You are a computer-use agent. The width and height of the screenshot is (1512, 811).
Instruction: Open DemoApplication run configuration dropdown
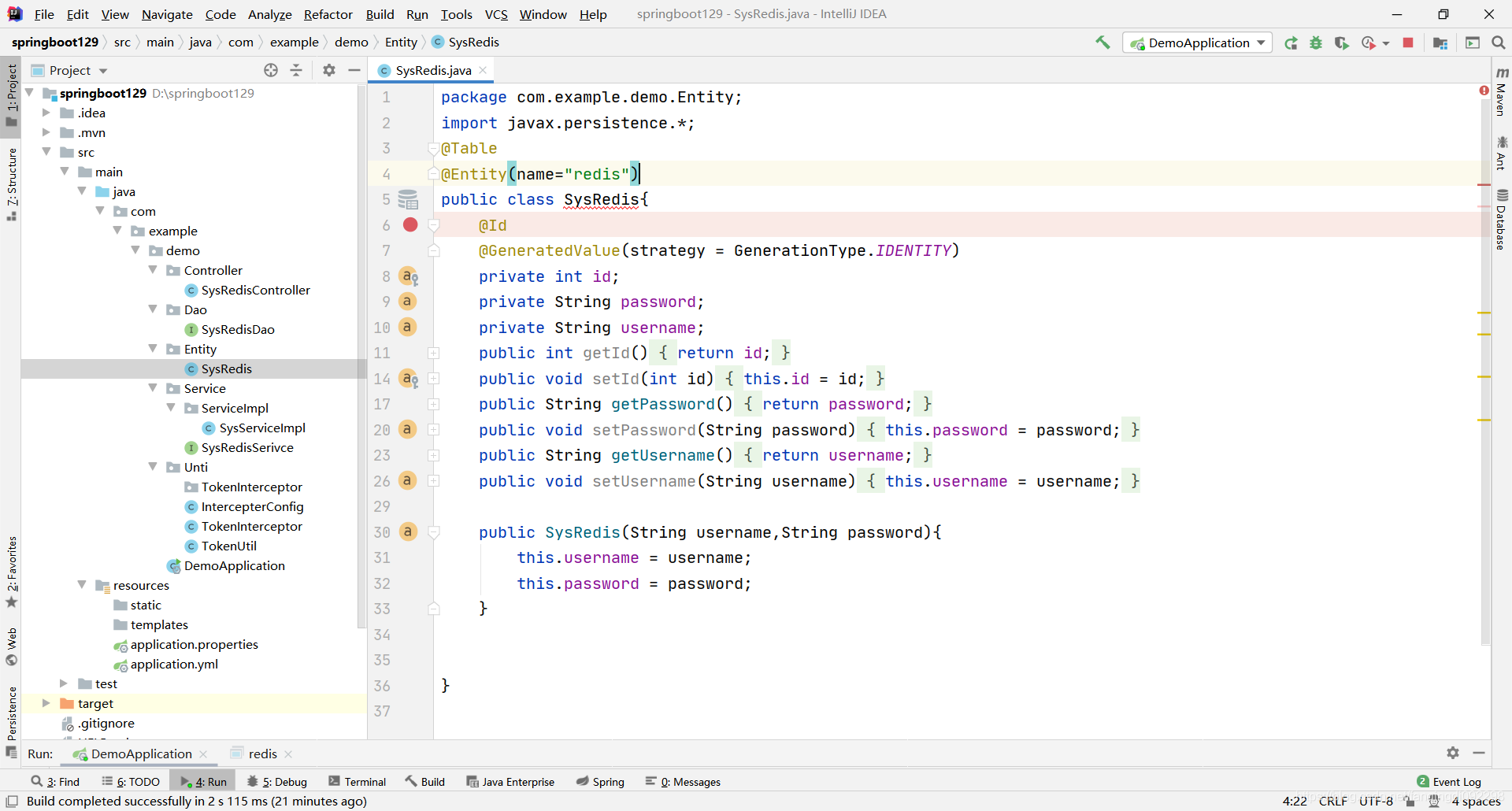[x=1199, y=43]
